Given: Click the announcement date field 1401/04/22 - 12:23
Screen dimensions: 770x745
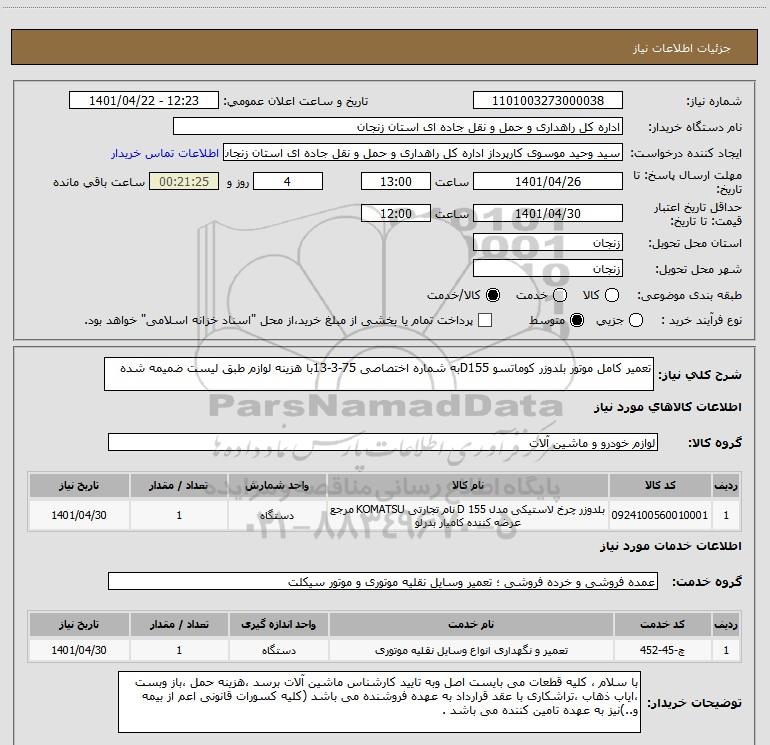Looking at the screenshot, I should click(x=144, y=101).
